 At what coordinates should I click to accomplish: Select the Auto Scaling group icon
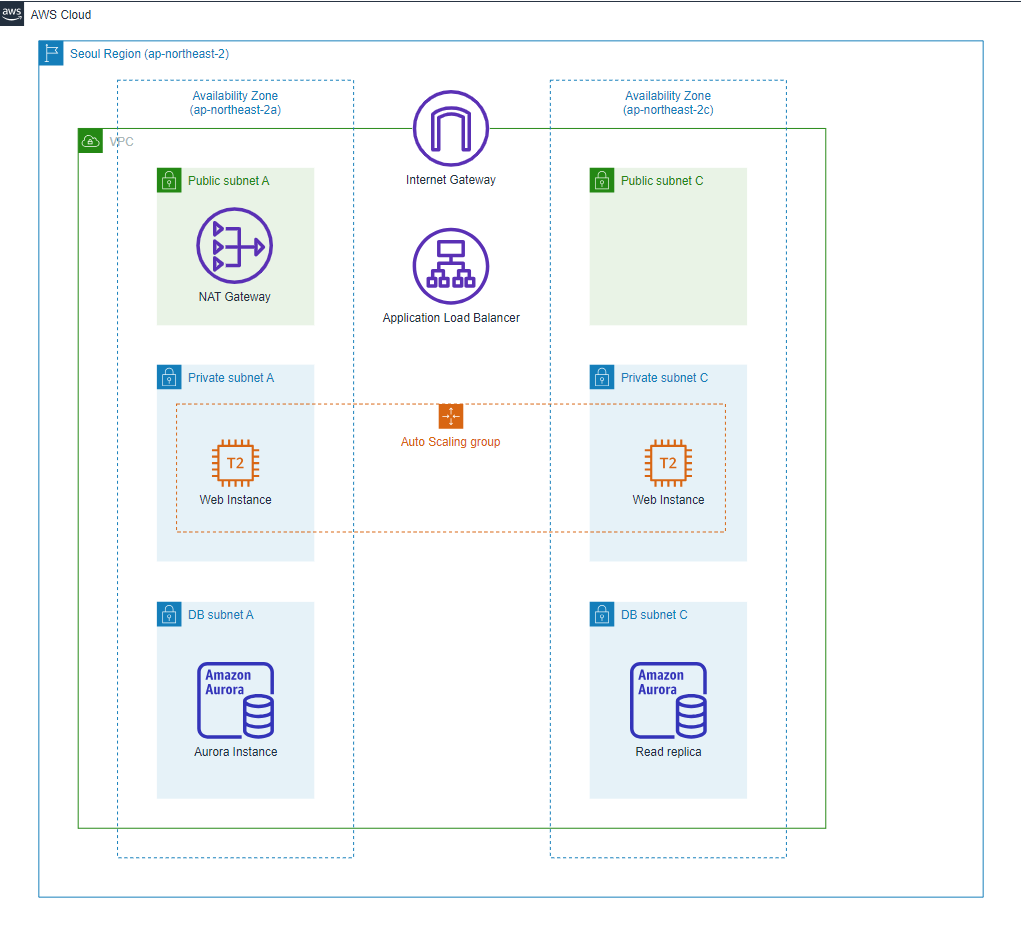[x=451, y=416]
